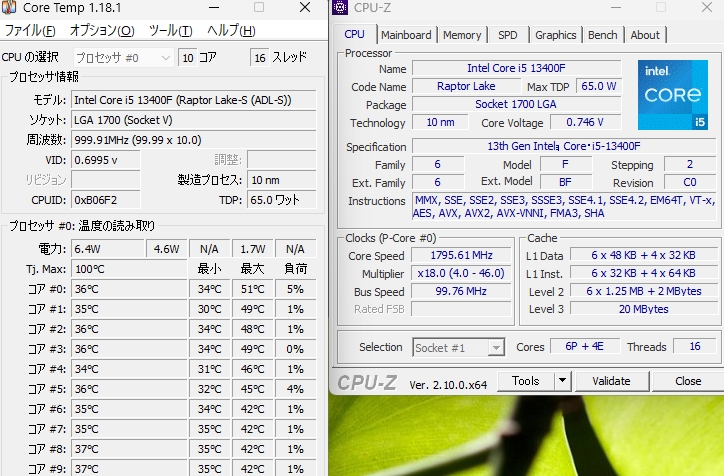724x476 pixels.
Task: Click the コア #0 max temperature 51°C
Action: pyautogui.click(x=253, y=289)
